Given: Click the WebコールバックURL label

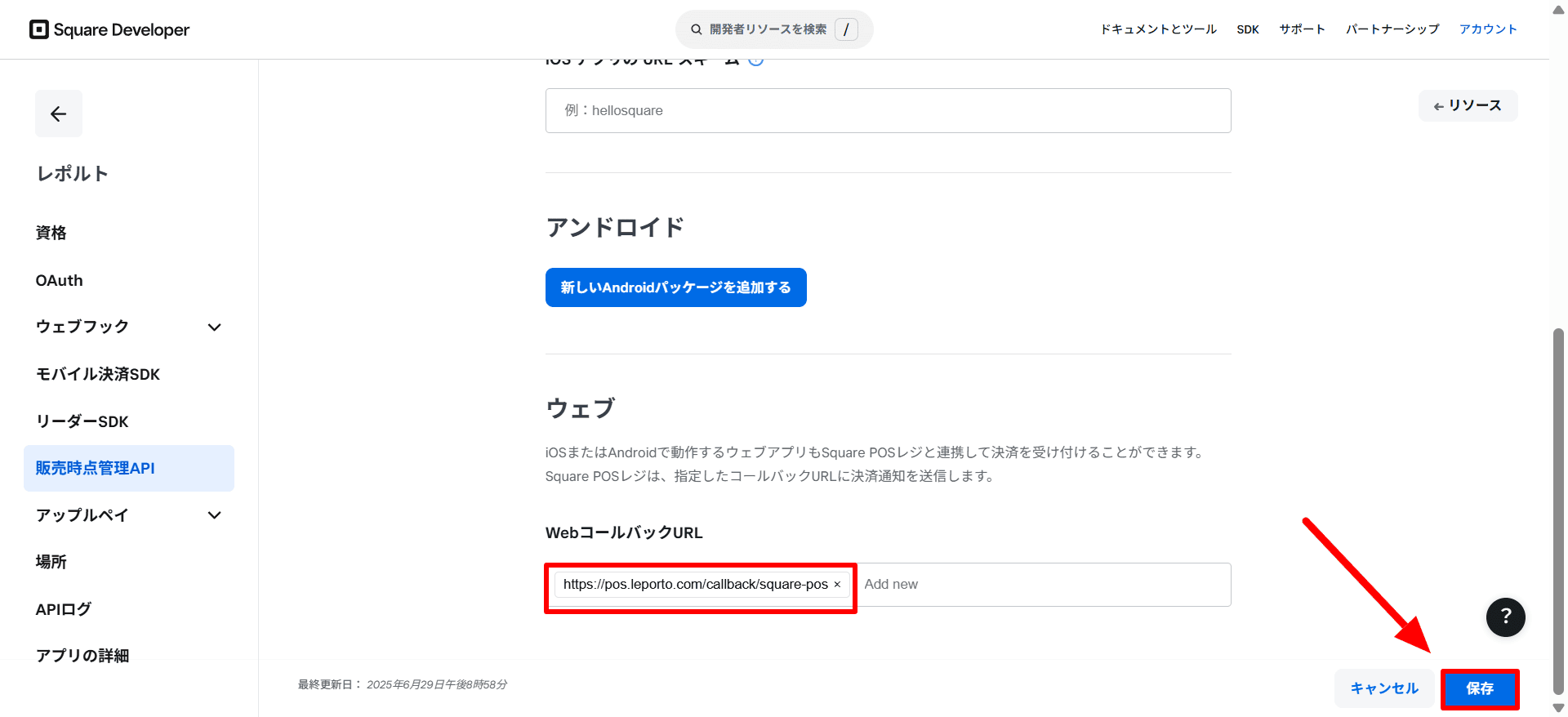Looking at the screenshot, I should pos(624,532).
